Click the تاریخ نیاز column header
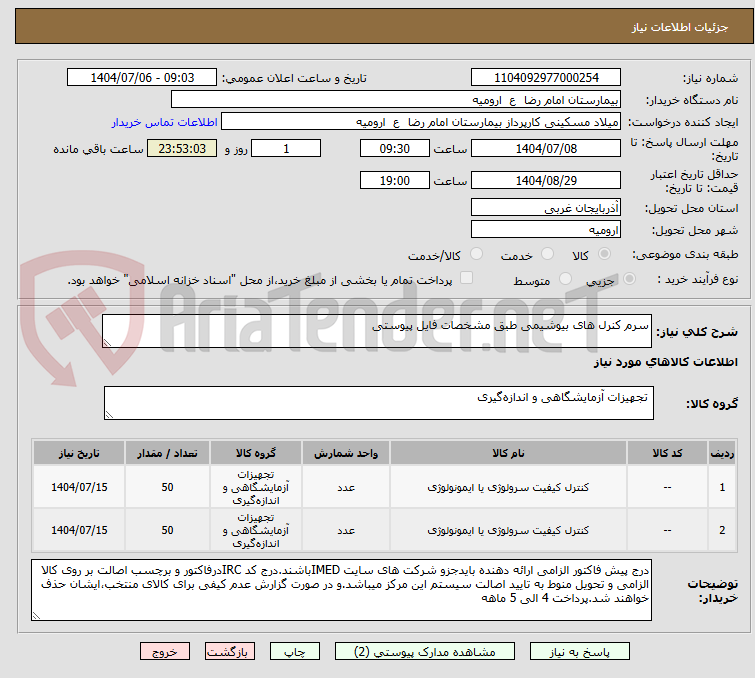Image resolution: width=755 pixels, height=678 pixels. tap(79, 453)
